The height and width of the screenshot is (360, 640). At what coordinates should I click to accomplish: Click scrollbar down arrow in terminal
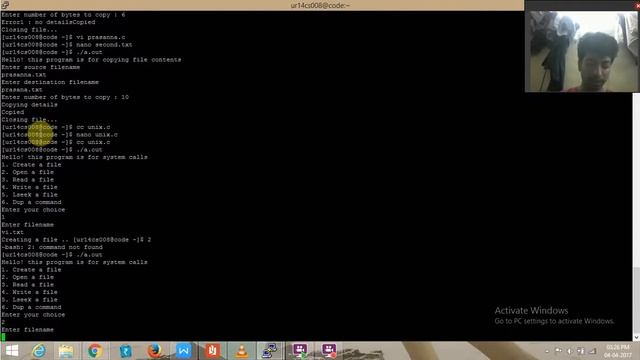click(x=636, y=337)
